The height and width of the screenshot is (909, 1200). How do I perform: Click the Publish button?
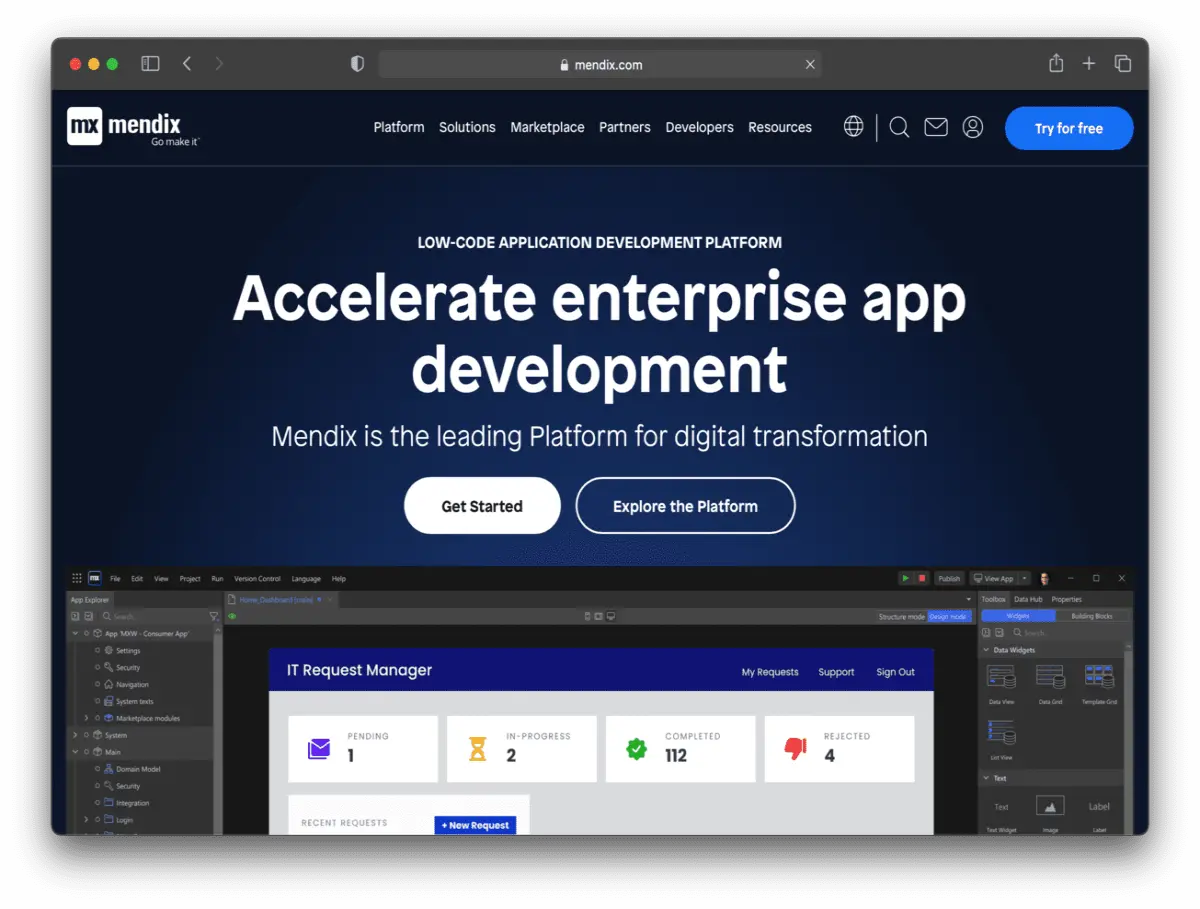tap(949, 578)
